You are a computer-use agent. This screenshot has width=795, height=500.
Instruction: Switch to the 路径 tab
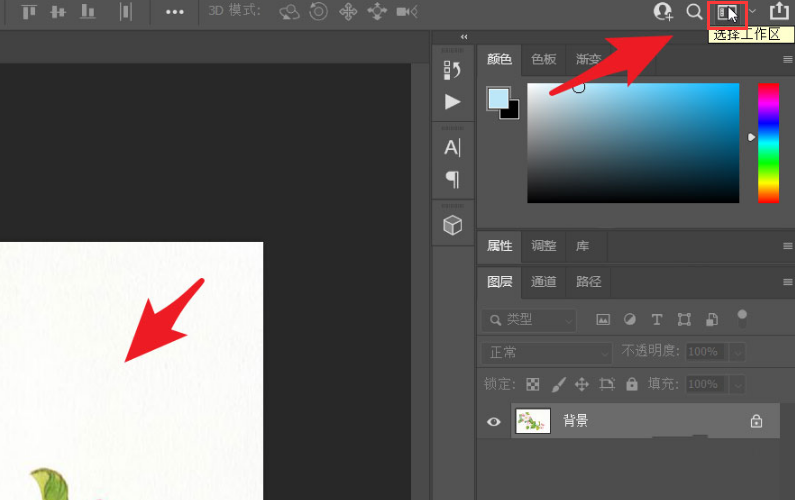pyautogui.click(x=588, y=282)
